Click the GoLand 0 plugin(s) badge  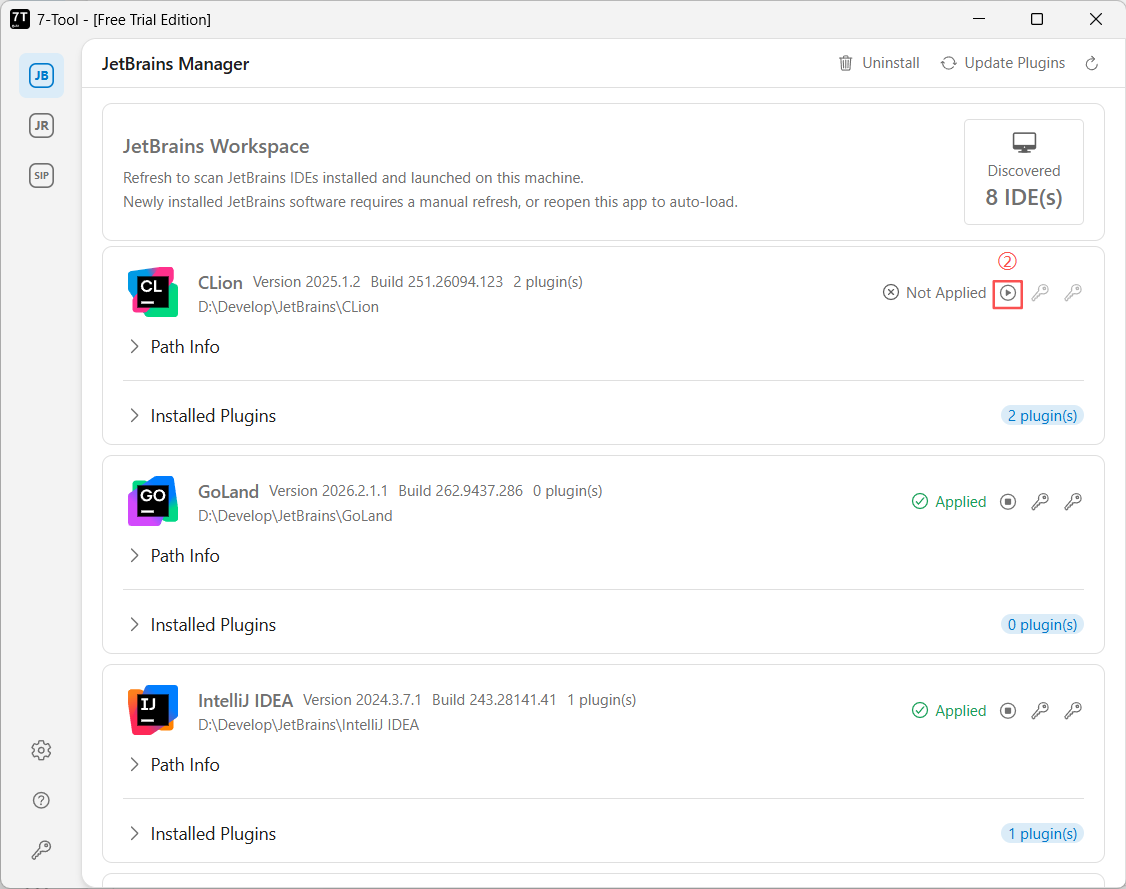(1042, 625)
